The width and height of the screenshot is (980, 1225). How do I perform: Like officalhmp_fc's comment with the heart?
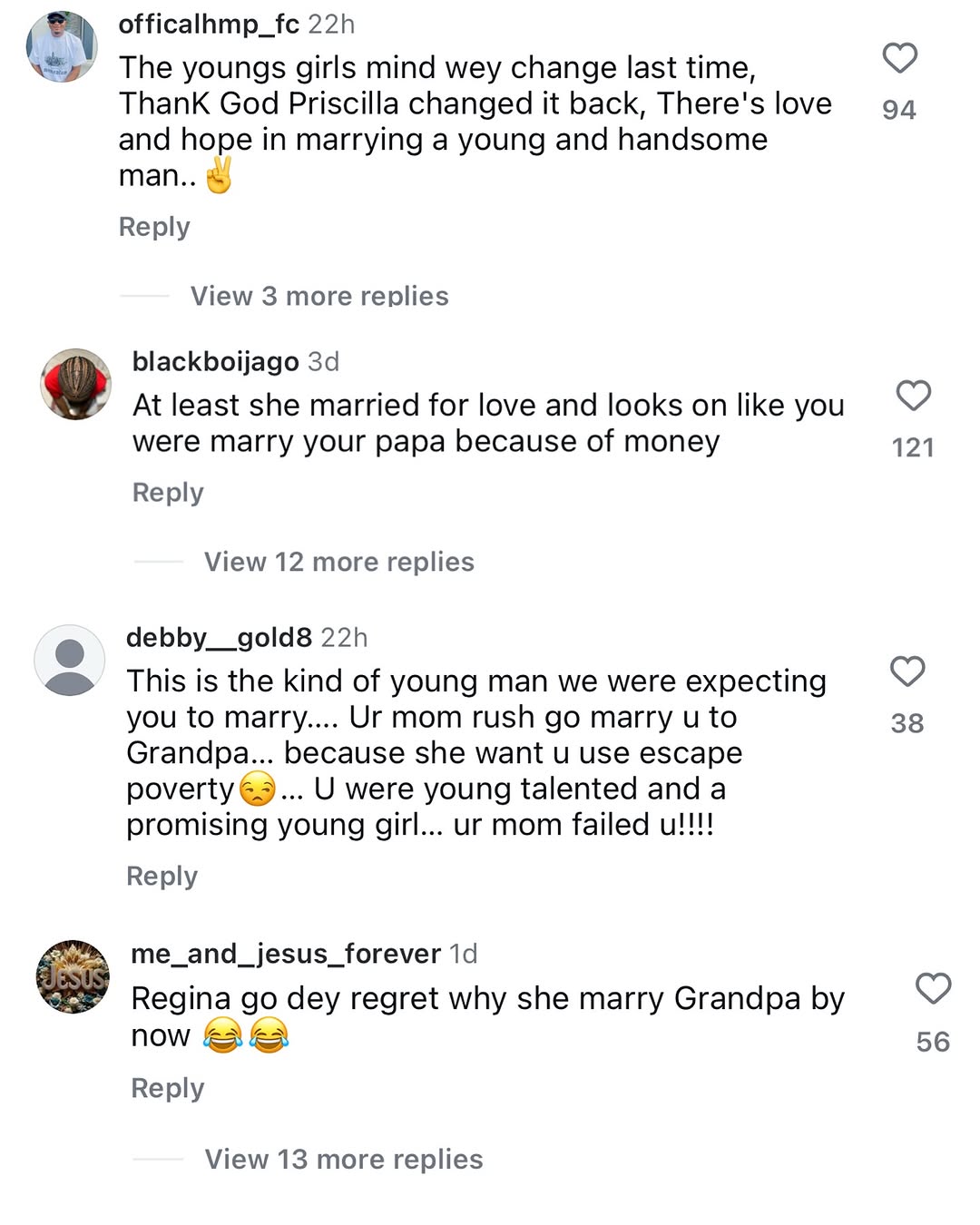tap(899, 58)
